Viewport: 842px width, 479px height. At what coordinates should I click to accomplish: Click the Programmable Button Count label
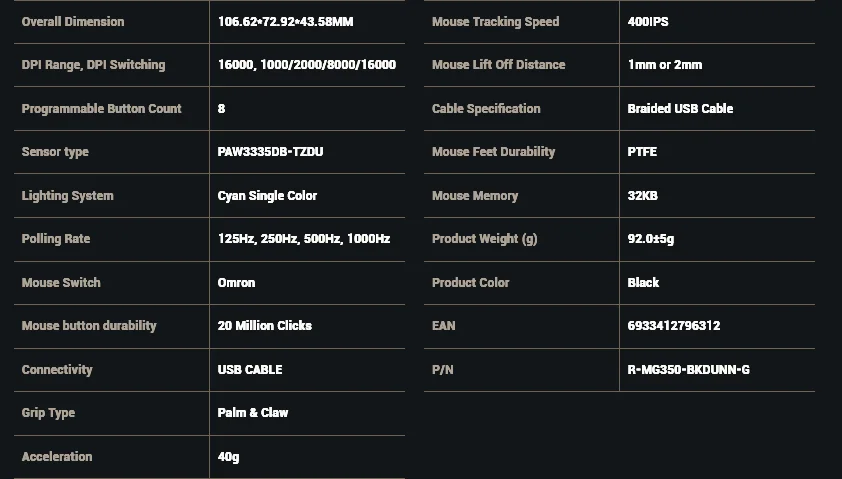[x=101, y=109]
